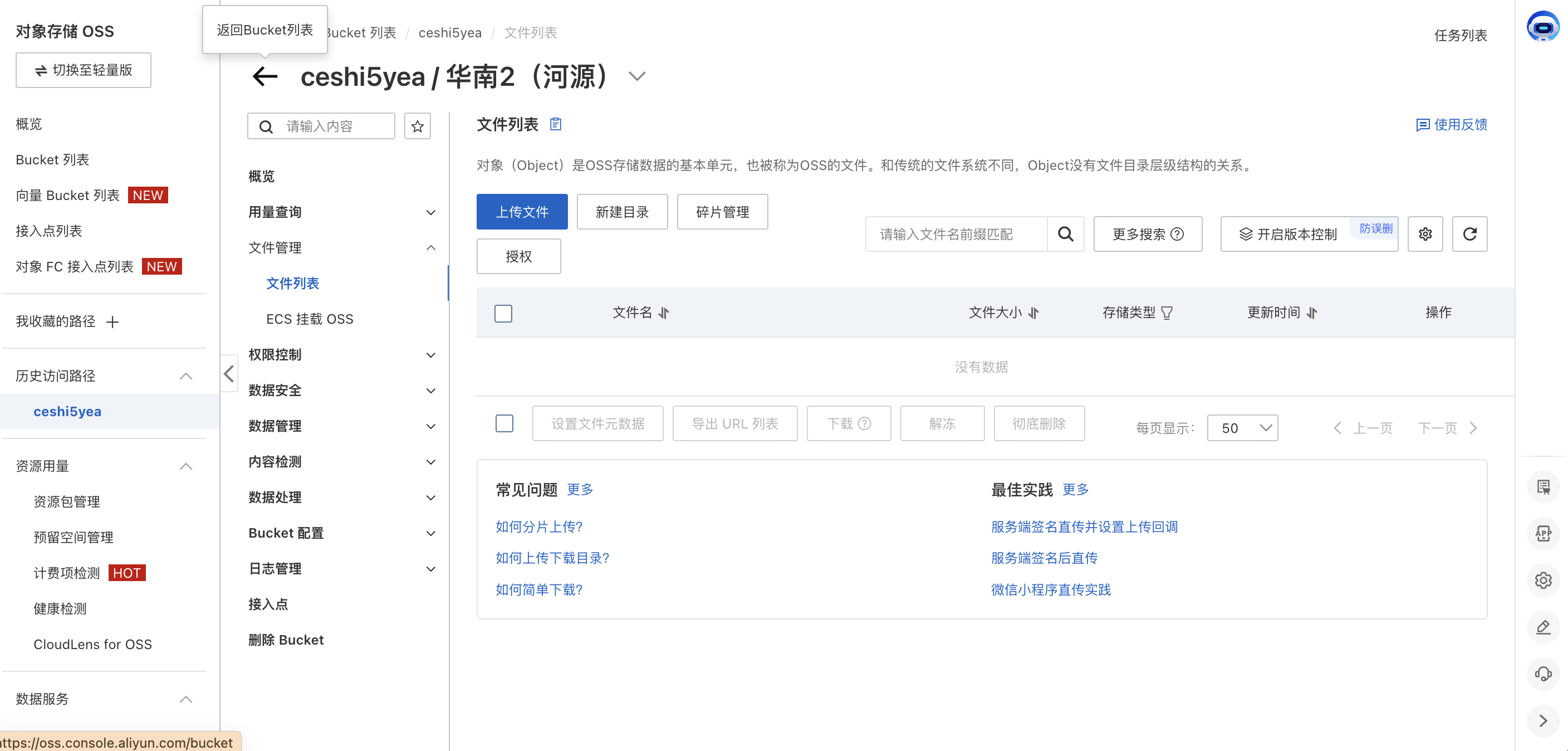Open the gear column settings icon
Viewport: 1568px width, 751px height.
click(1424, 234)
